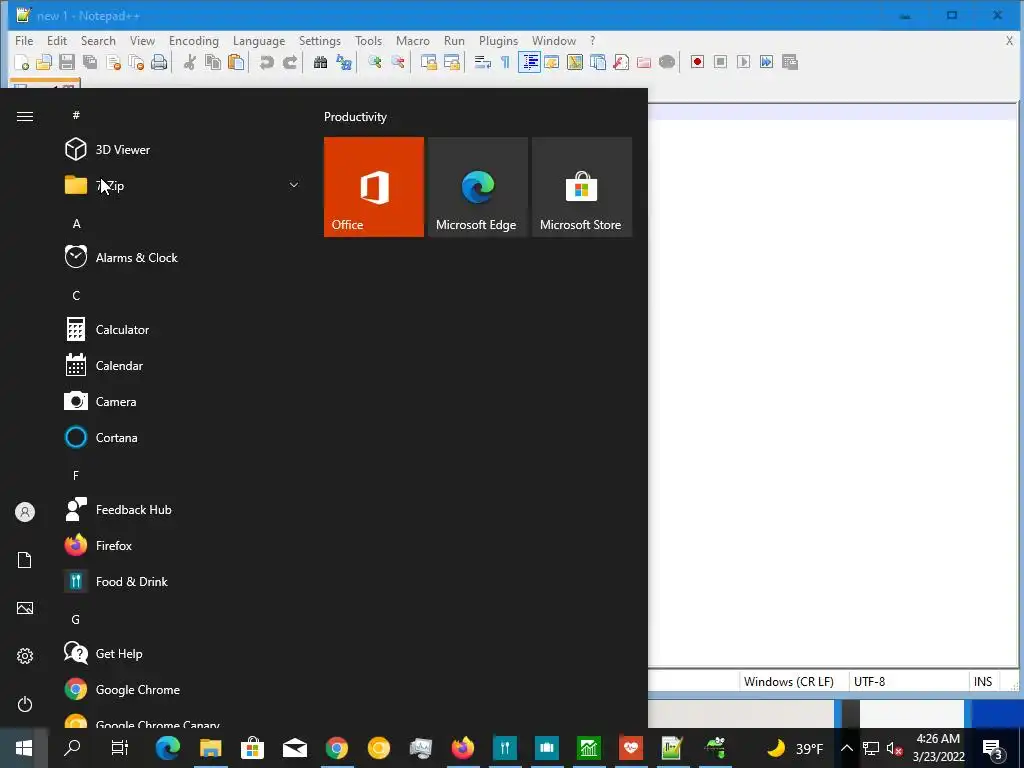This screenshot has width=1024, height=768.
Task: Click the Microsoft Store tile
Action: (582, 187)
